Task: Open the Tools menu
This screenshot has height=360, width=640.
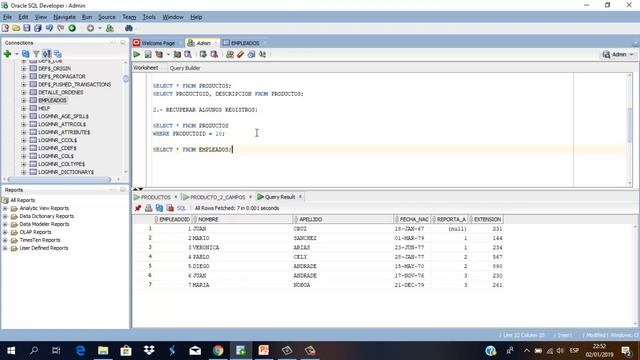Action: pos(149,17)
